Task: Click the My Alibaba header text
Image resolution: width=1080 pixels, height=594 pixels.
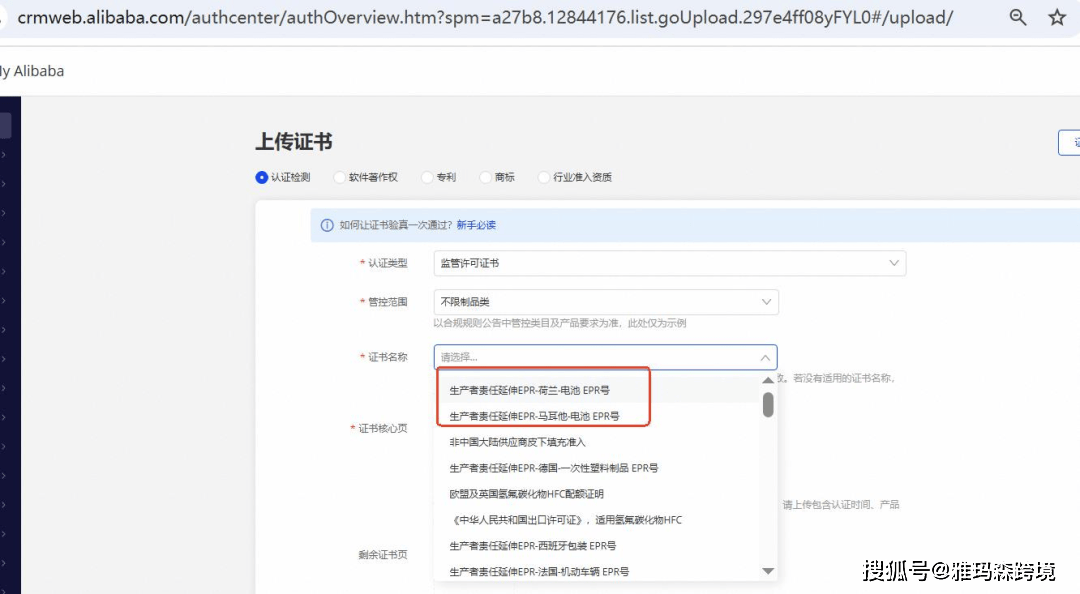Action: tap(32, 71)
